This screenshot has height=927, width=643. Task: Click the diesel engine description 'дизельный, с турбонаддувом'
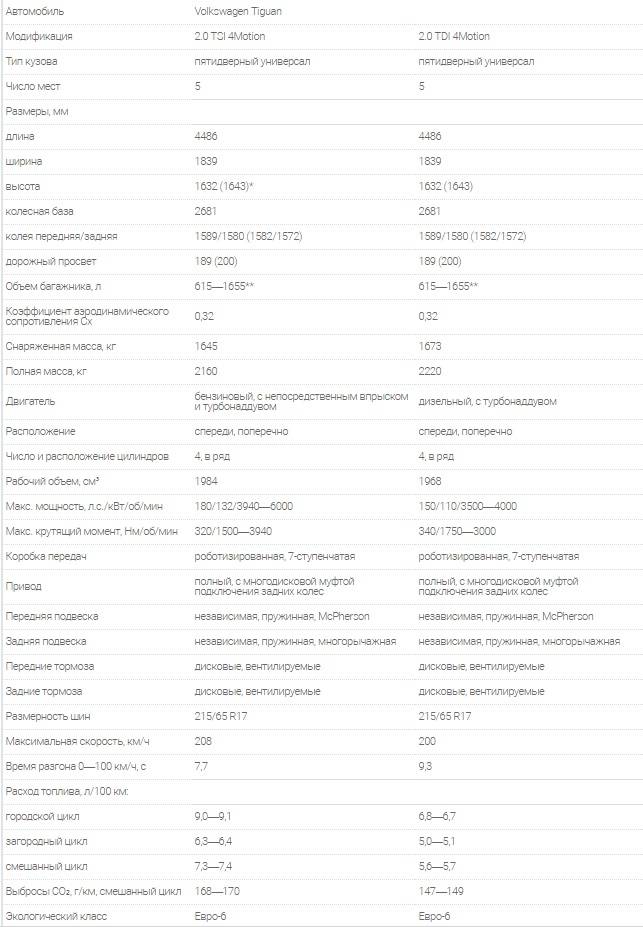click(x=488, y=401)
